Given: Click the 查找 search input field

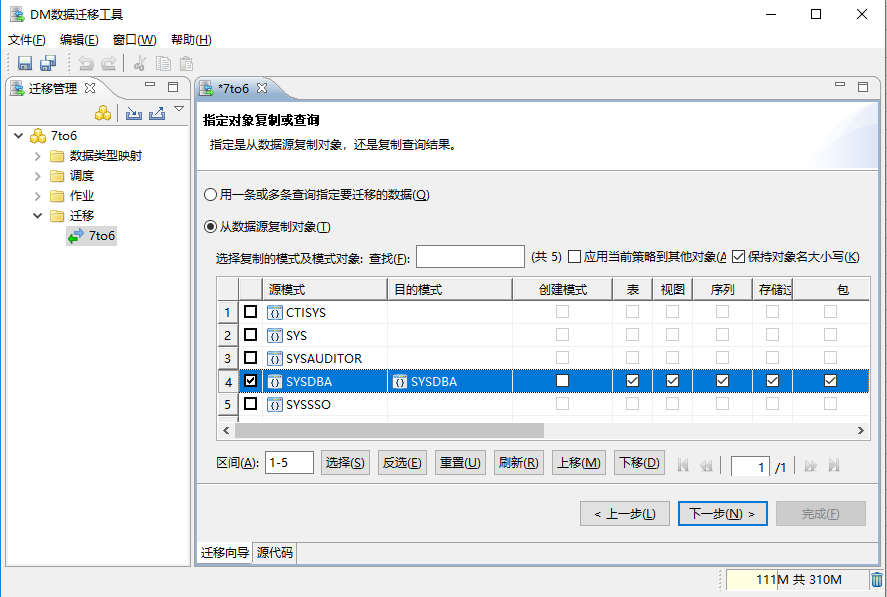Looking at the screenshot, I should coord(470,255).
